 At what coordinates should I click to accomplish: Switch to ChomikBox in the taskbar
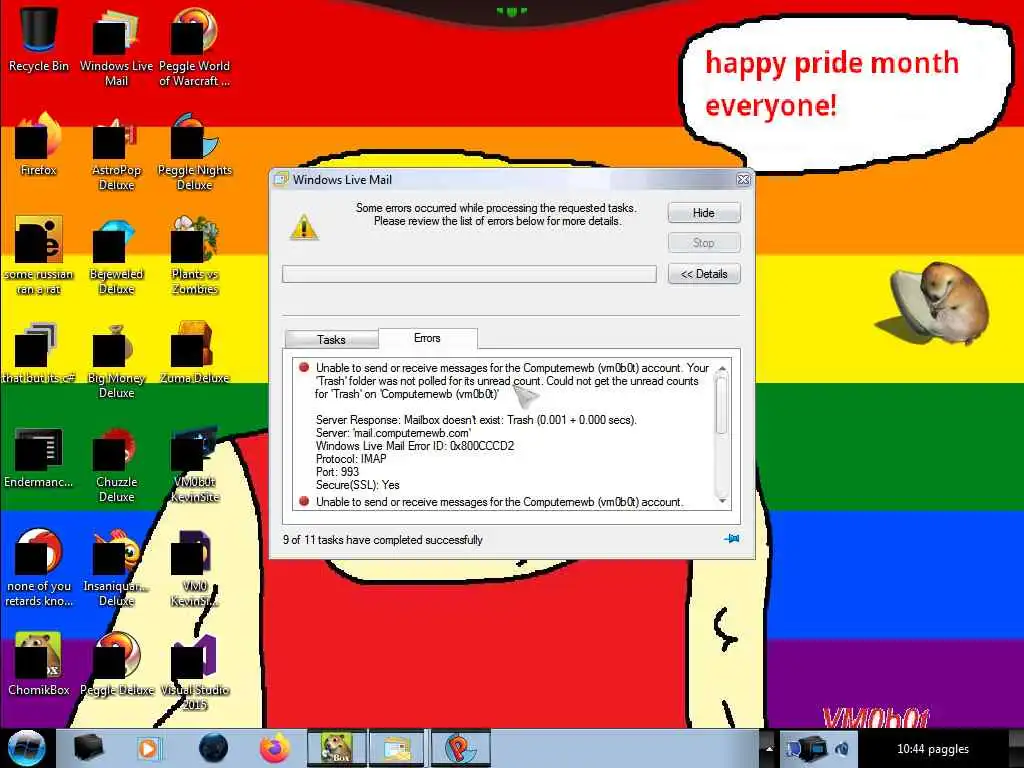(336, 748)
